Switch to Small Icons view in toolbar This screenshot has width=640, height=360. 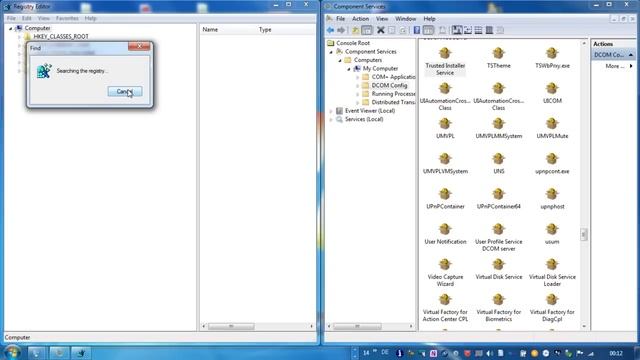click(x=468, y=30)
